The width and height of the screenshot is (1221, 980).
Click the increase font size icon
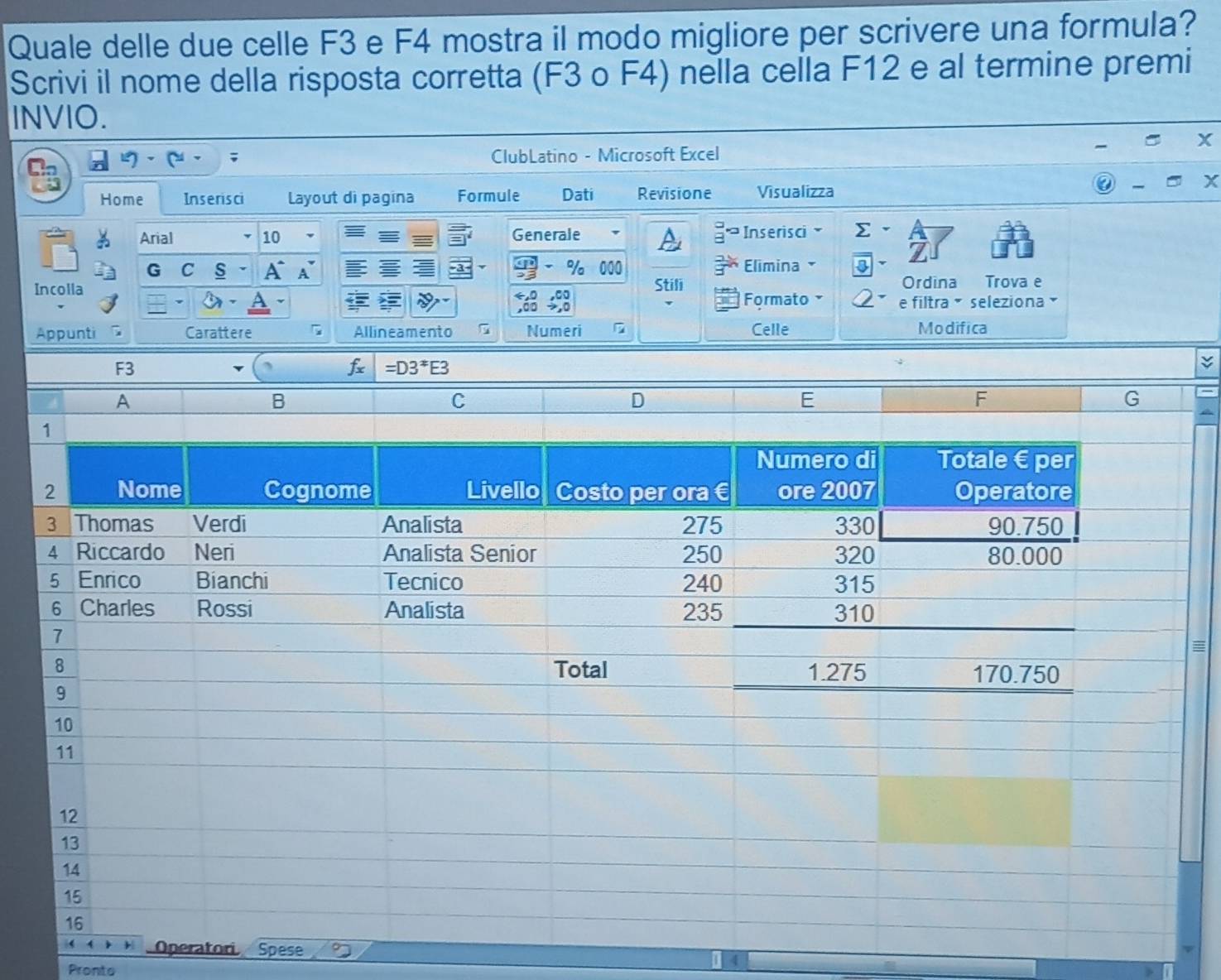tap(273, 271)
